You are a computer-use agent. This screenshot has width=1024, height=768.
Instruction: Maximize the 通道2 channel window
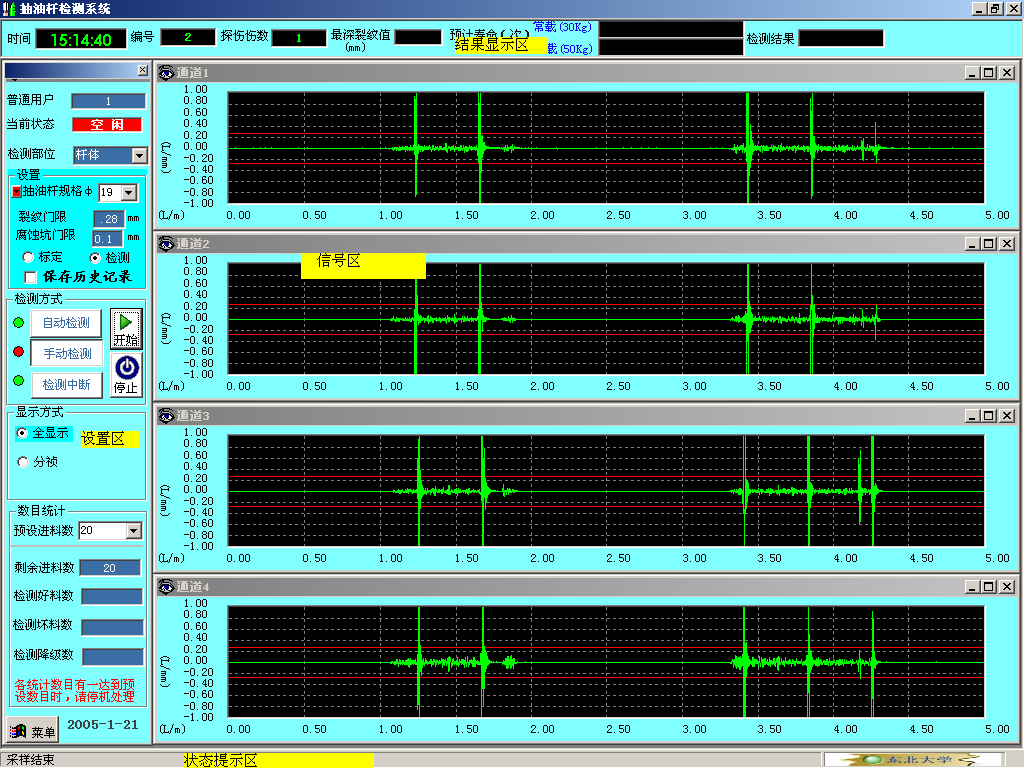[x=988, y=244]
